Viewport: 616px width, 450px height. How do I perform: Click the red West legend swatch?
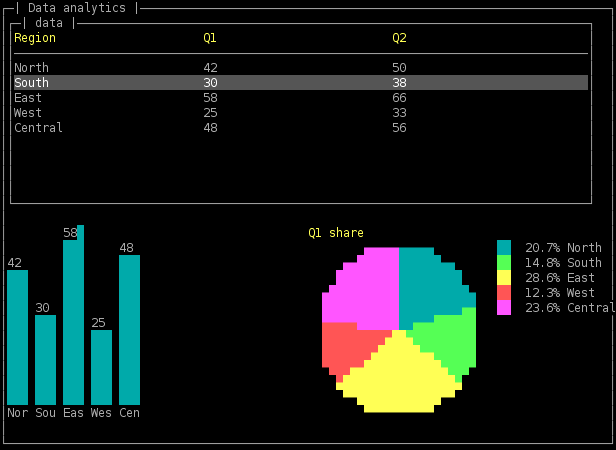[504, 292]
